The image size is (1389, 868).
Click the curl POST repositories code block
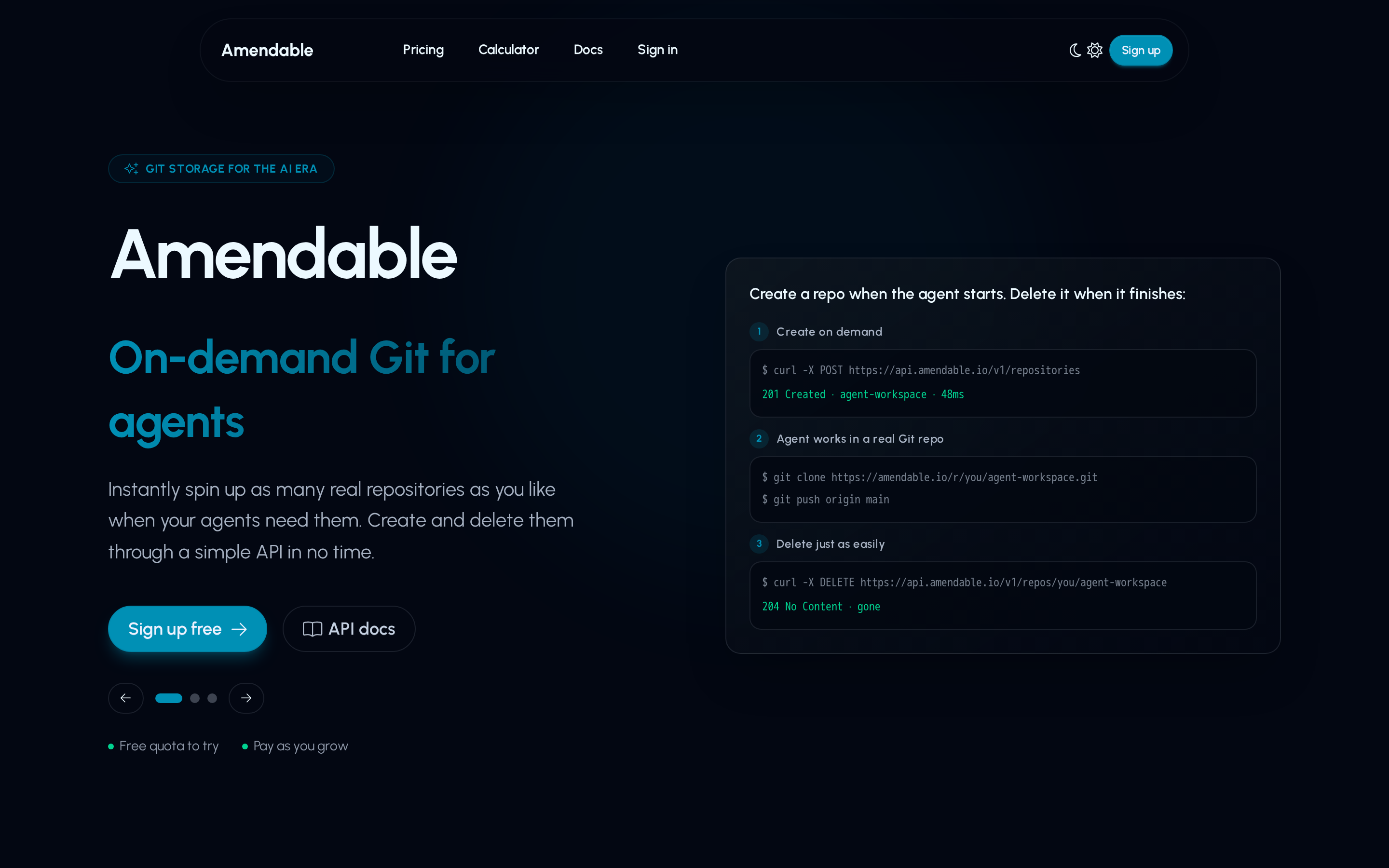(1003, 383)
